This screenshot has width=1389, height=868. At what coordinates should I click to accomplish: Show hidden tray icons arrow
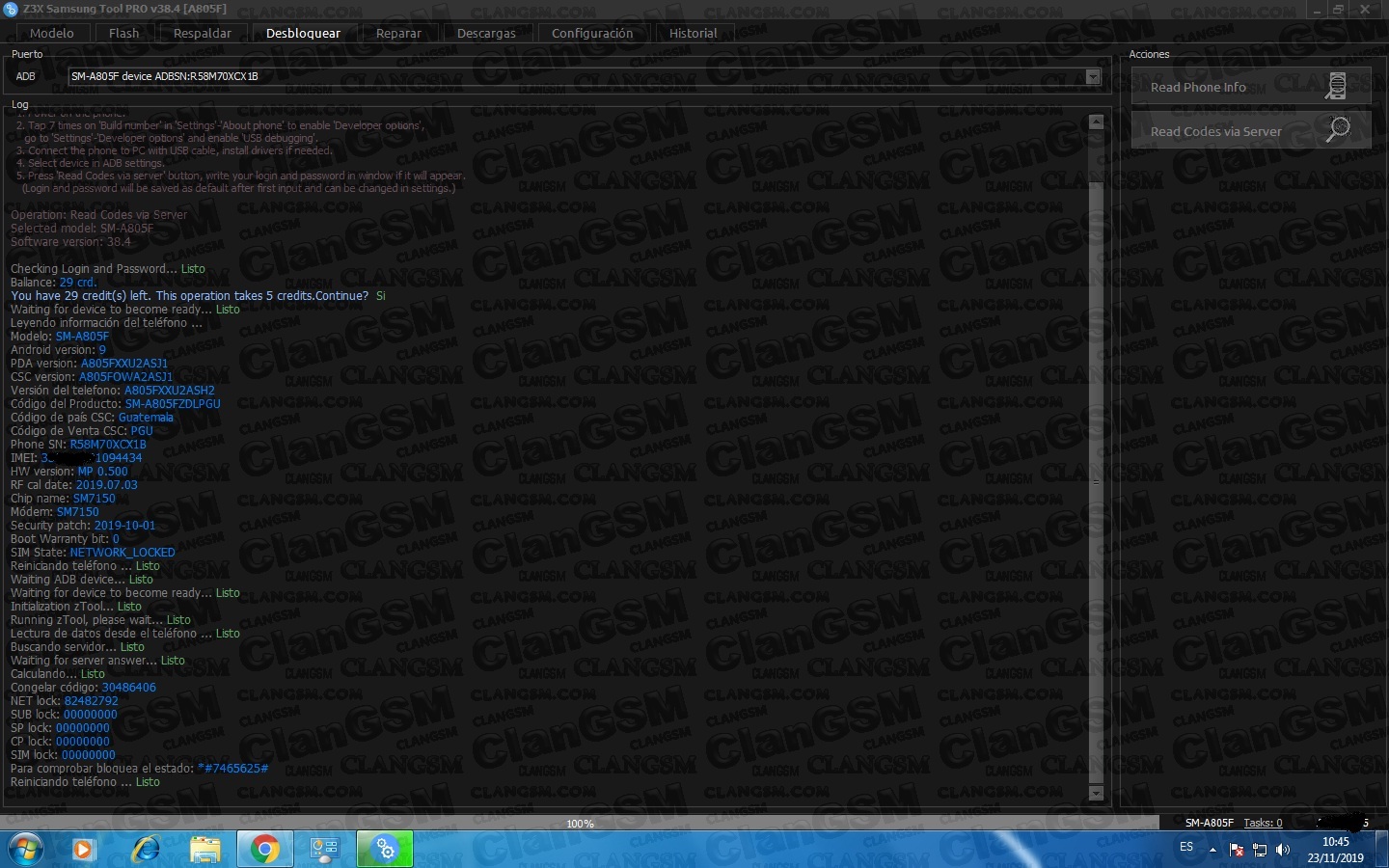[x=1212, y=850]
